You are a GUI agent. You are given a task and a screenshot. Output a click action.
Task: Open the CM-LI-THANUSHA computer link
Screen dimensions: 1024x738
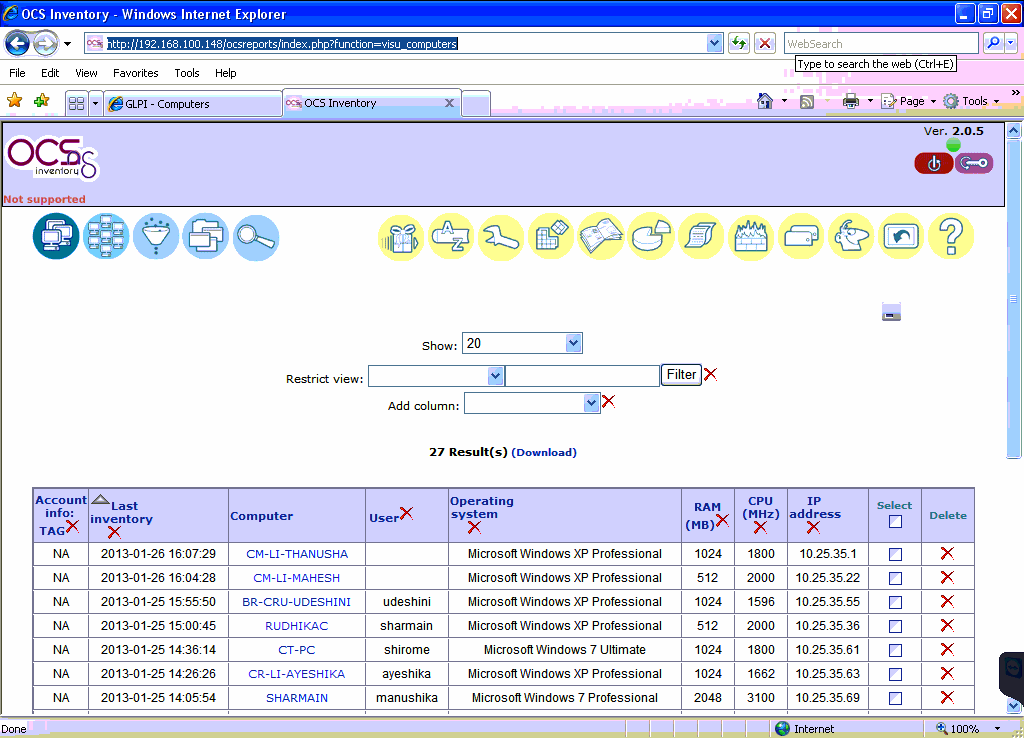[297, 554]
